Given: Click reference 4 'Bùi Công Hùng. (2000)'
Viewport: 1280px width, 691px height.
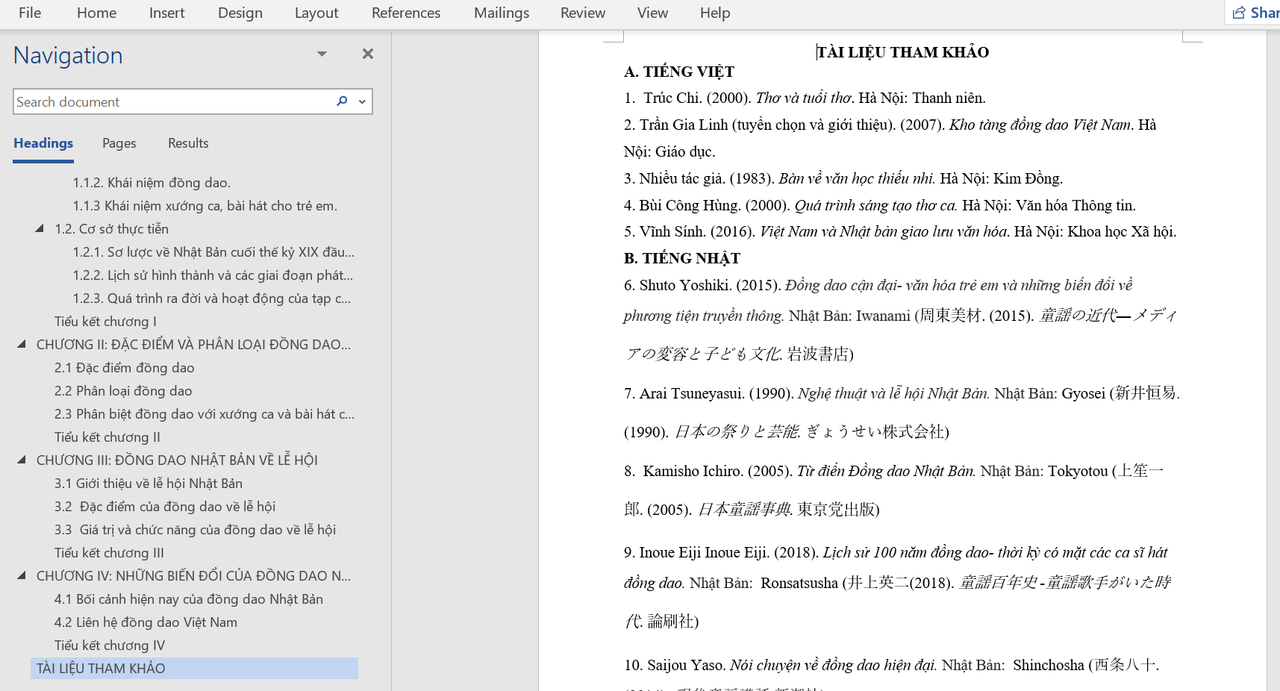Looking at the screenshot, I should (x=880, y=205).
